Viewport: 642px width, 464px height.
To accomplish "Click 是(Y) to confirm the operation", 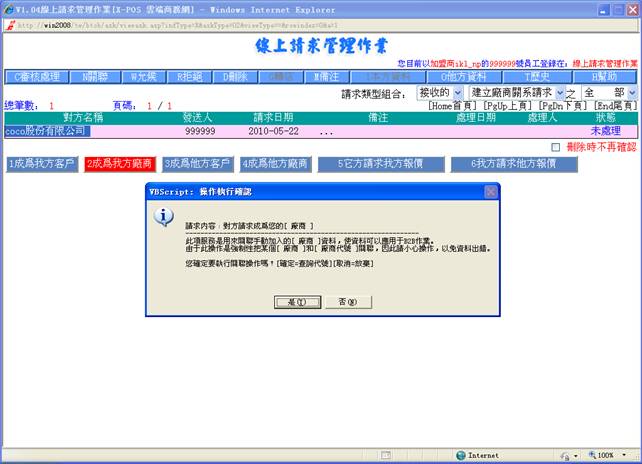I will click(297, 301).
